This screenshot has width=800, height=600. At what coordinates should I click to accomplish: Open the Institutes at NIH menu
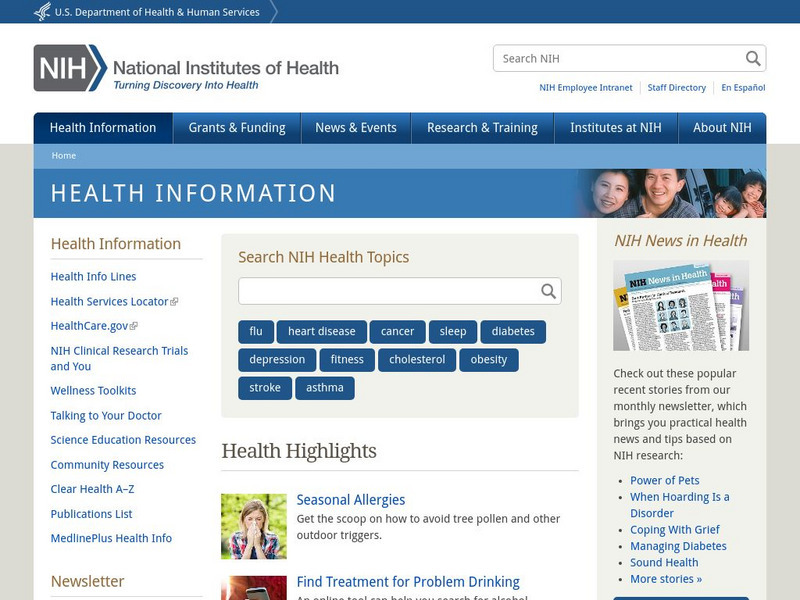pos(616,128)
